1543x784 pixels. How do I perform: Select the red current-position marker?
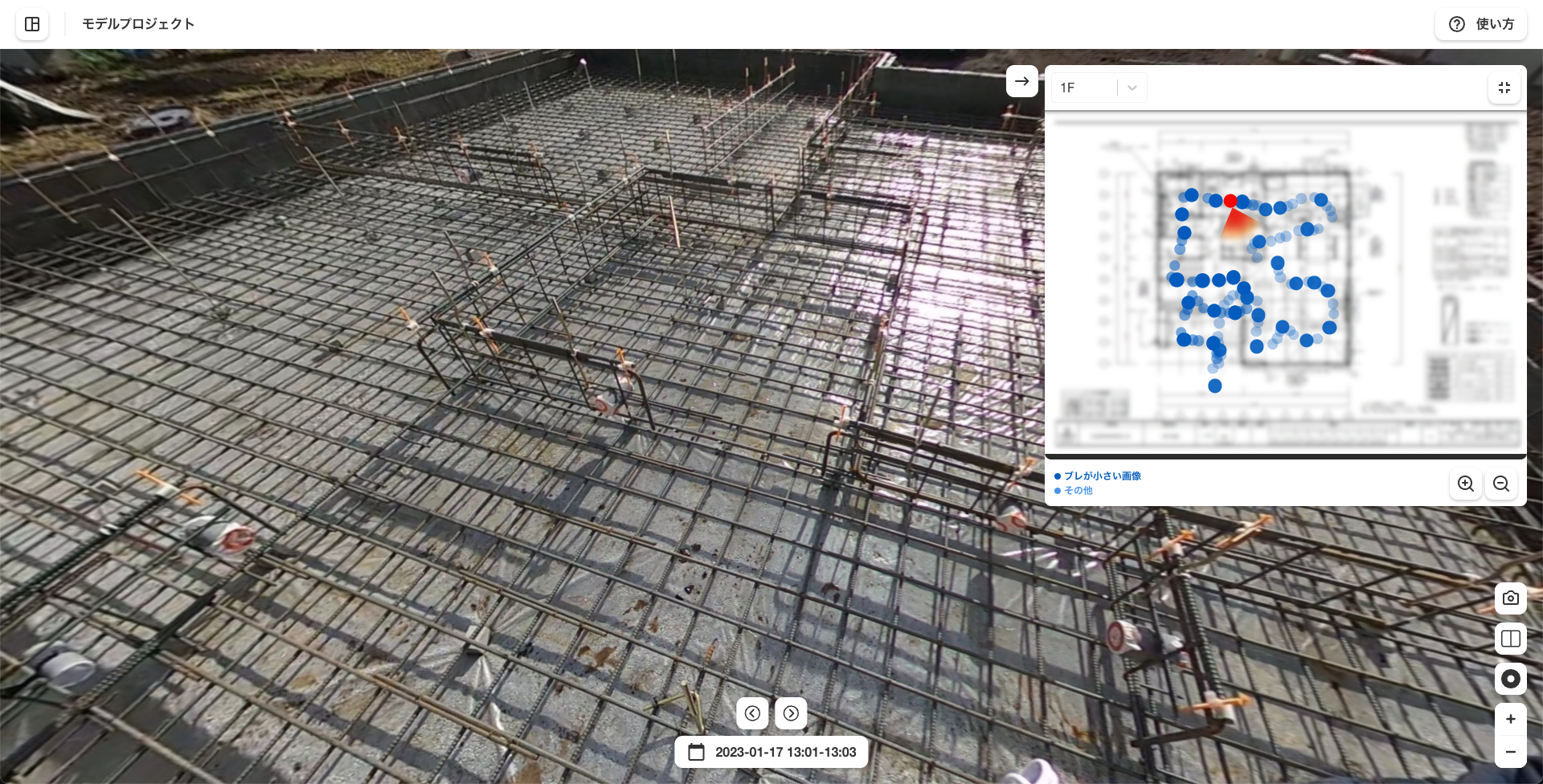(x=1230, y=201)
